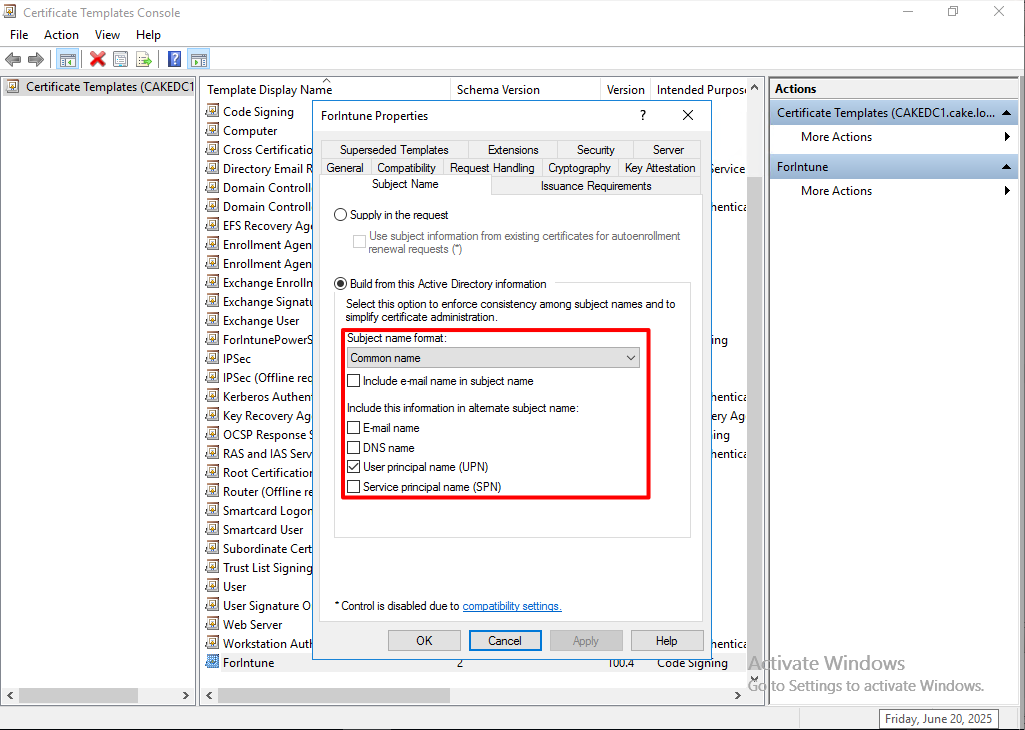Click the Properties toolbar icon
The width and height of the screenshot is (1025, 730).
tap(120, 59)
